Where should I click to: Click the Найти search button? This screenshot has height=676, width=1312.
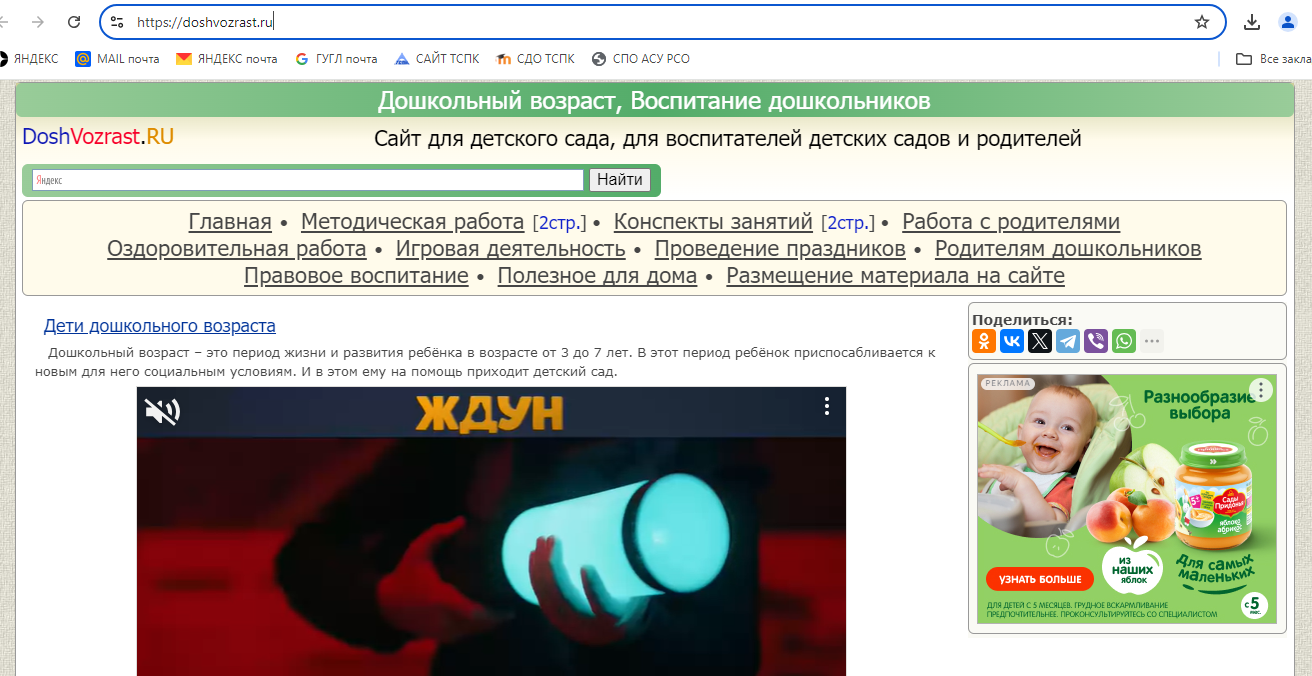click(x=620, y=180)
